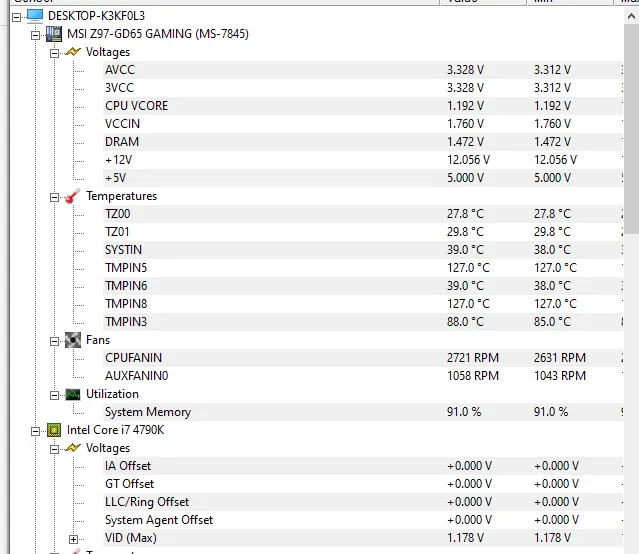Click the Intel Core i7 CPU icon

[x=54, y=430]
